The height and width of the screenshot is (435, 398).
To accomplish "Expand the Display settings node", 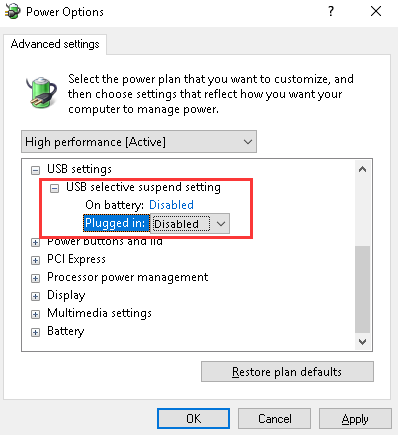I will (x=35, y=296).
